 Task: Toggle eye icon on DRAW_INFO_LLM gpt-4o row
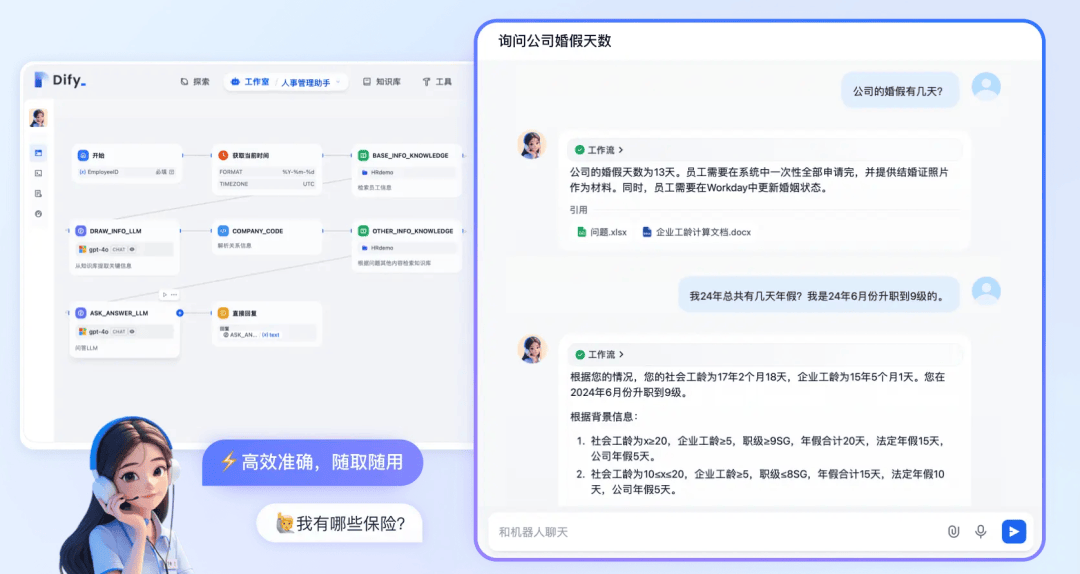click(x=132, y=249)
